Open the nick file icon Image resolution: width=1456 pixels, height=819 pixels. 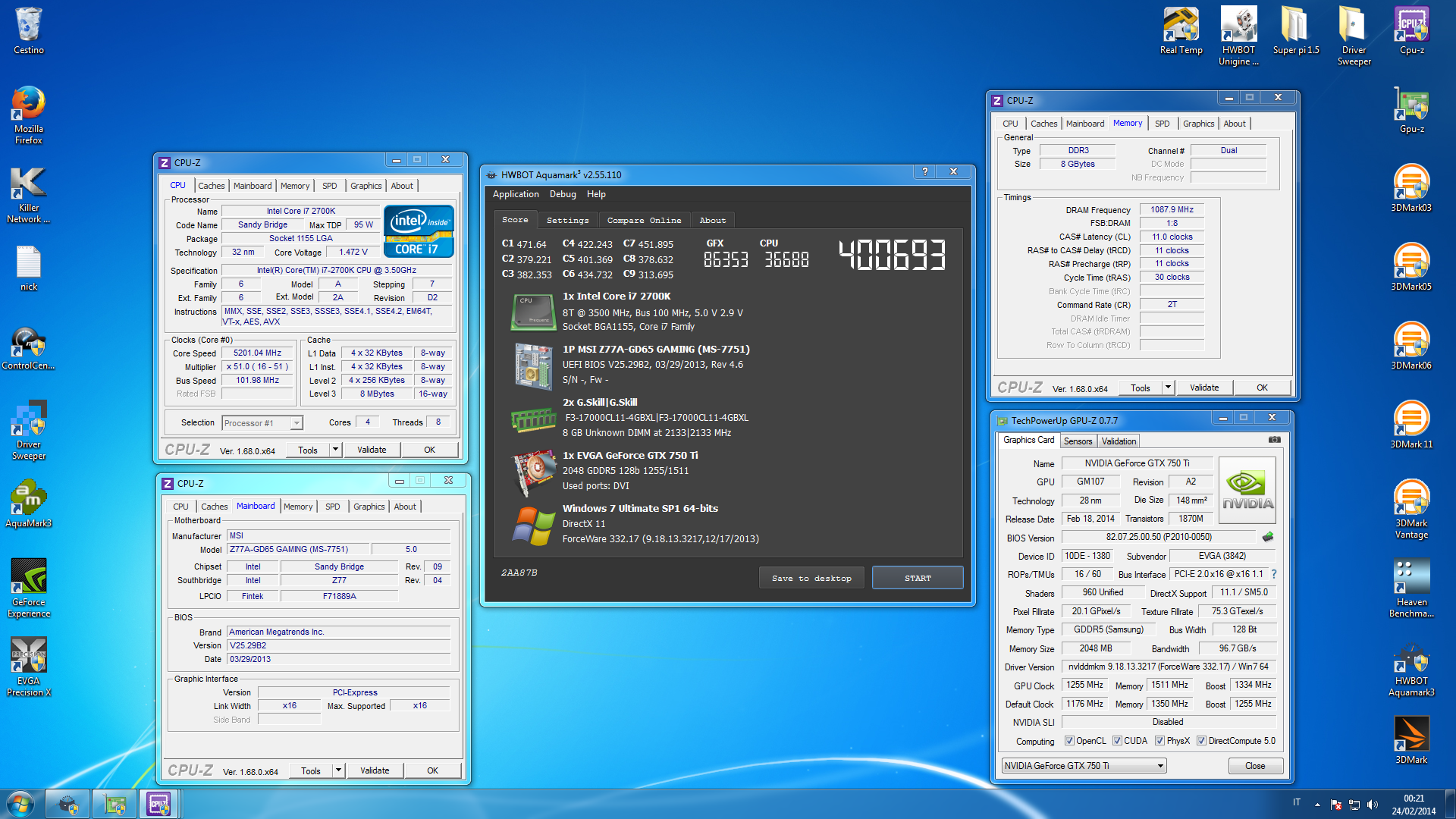(29, 268)
